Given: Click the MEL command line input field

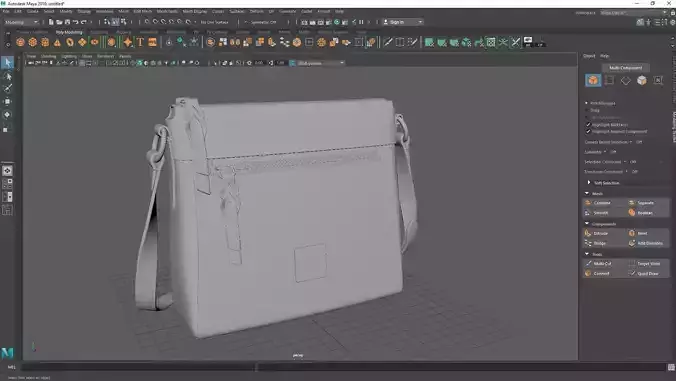Looking at the screenshot, I should pos(138,367).
